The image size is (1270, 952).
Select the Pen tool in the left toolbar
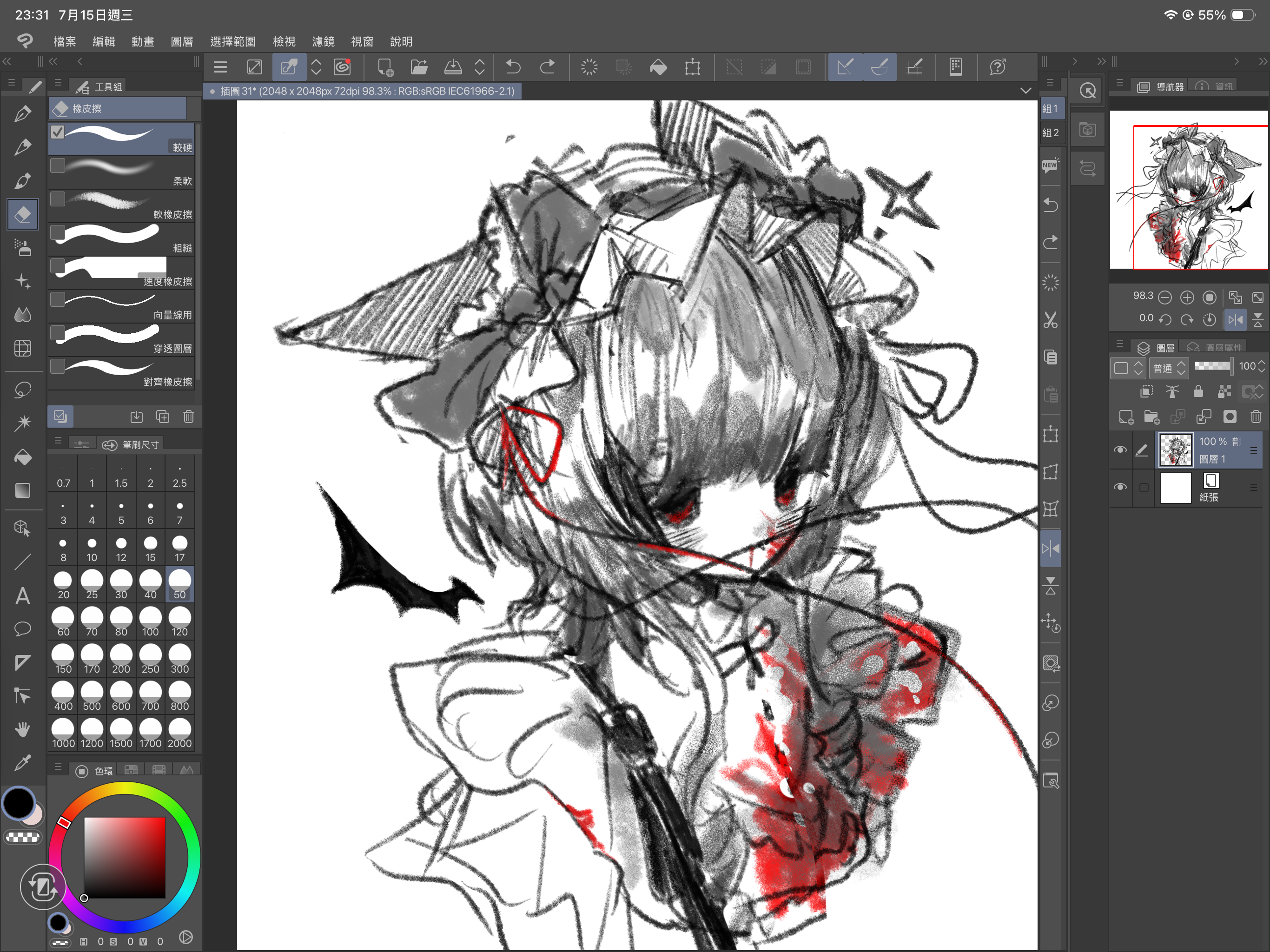point(22,114)
